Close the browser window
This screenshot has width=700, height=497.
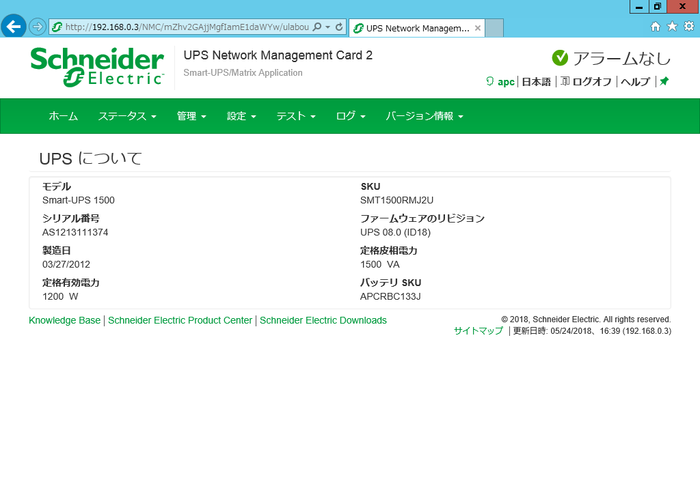click(x=683, y=6)
